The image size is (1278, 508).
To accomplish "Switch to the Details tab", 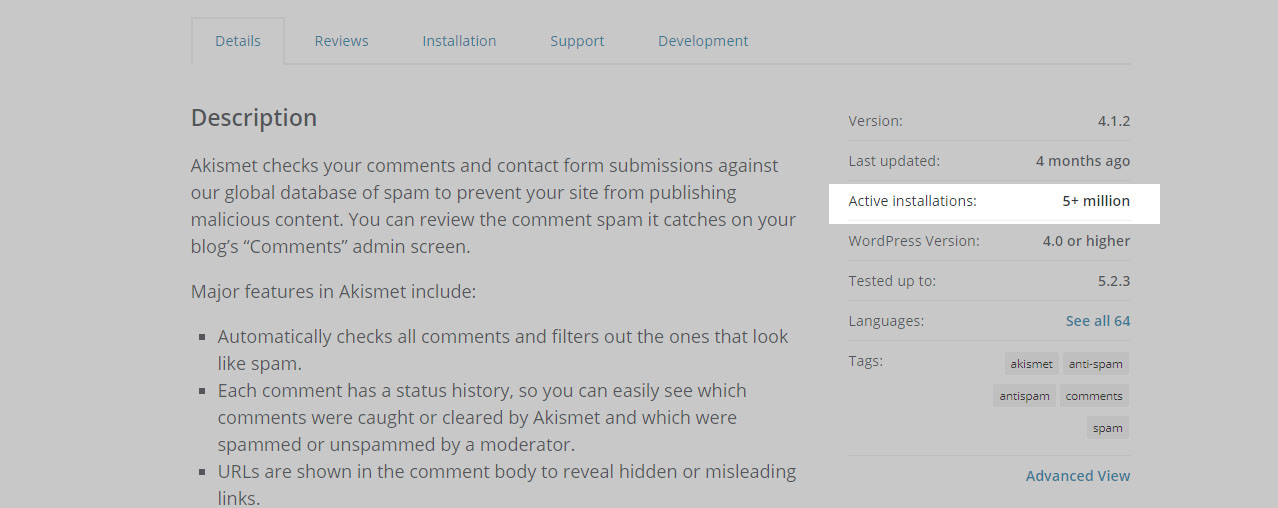I will point(238,41).
